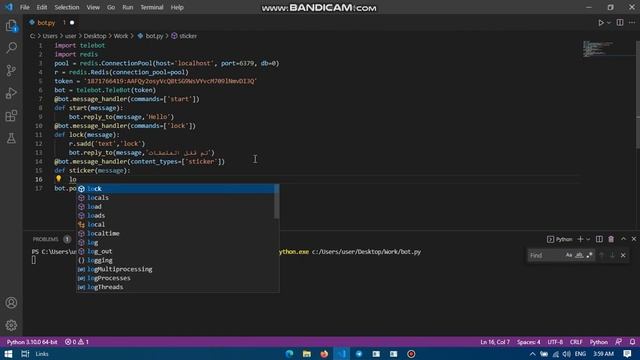
Task: Open the editor More Actions ellipsis
Action: pyautogui.click(x=632, y=23)
